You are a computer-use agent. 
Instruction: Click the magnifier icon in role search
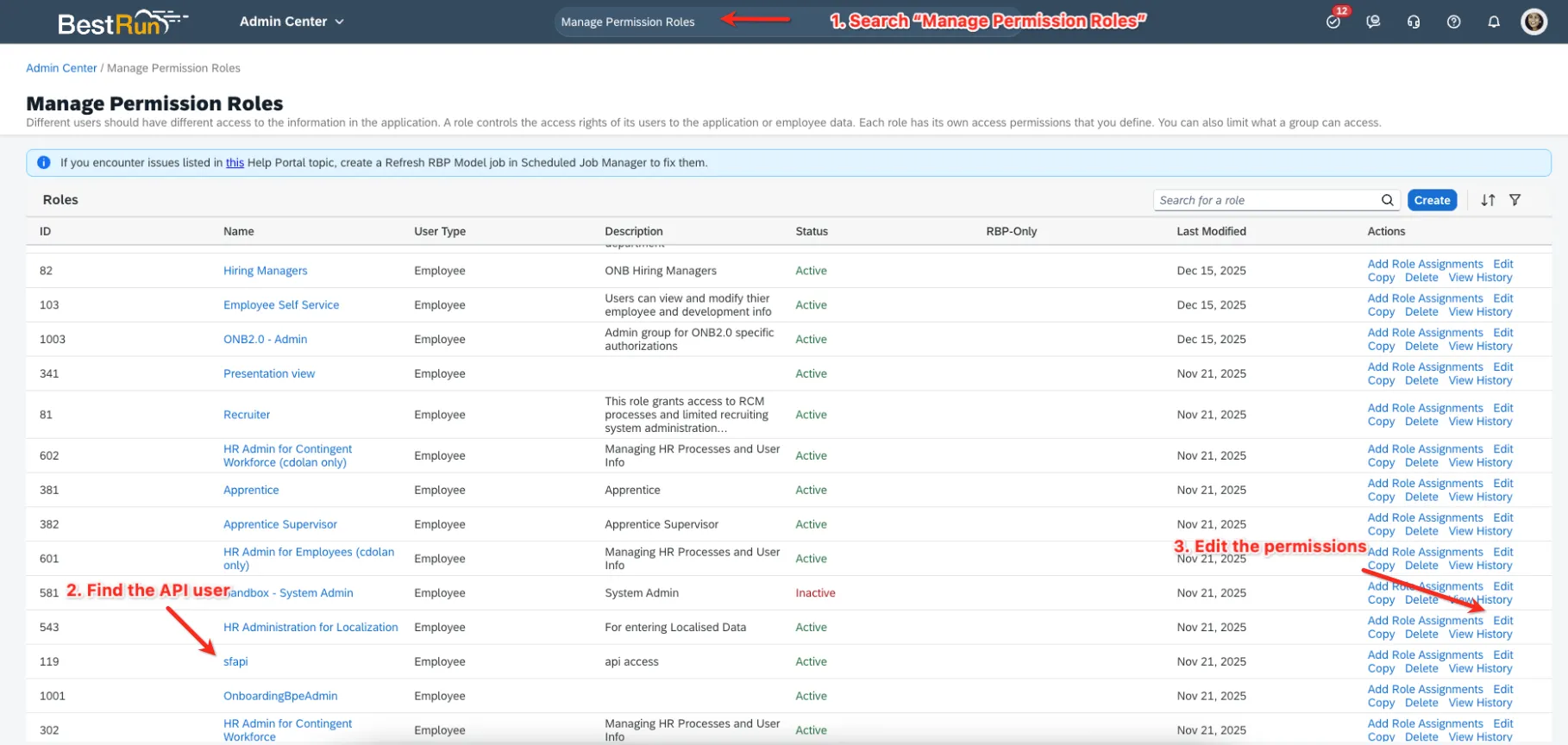1387,200
